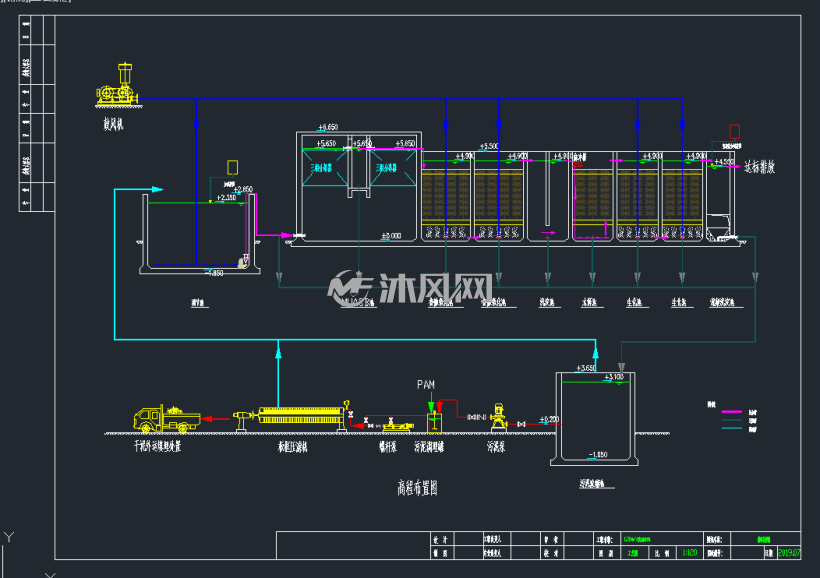The height and width of the screenshot is (578, 820).
Task: Select the ±0.200 elevation mark
Action: point(549,420)
